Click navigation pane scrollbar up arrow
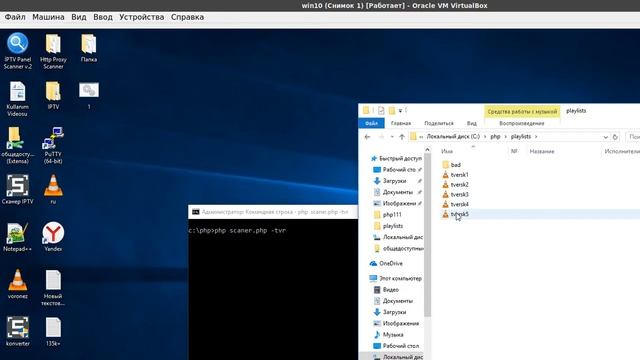The height and width of the screenshot is (360, 640). pyautogui.click(x=427, y=150)
